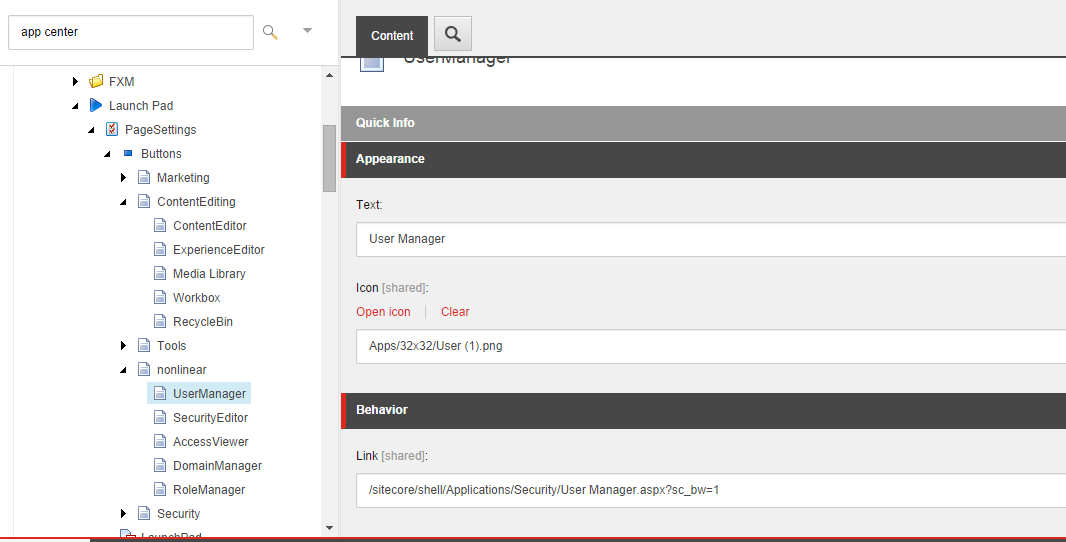This screenshot has width=1066, height=542.
Task: Click the tree scrollbar down arrow
Action: click(329, 528)
